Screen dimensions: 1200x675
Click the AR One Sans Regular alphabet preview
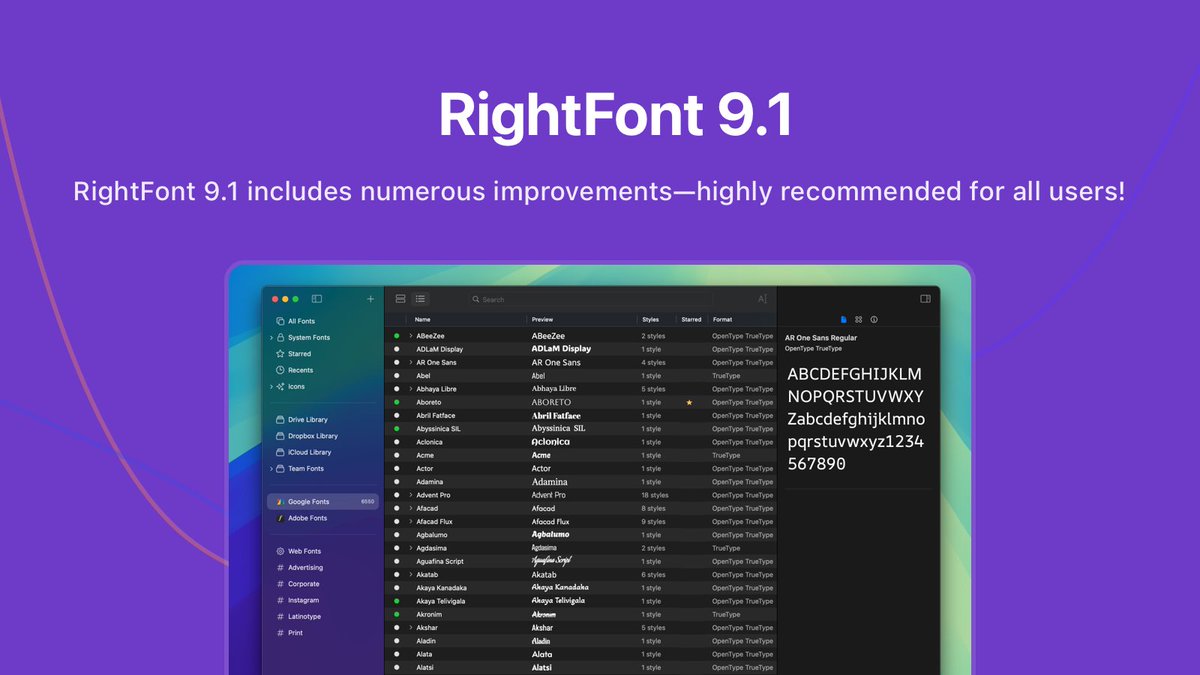click(x=856, y=419)
